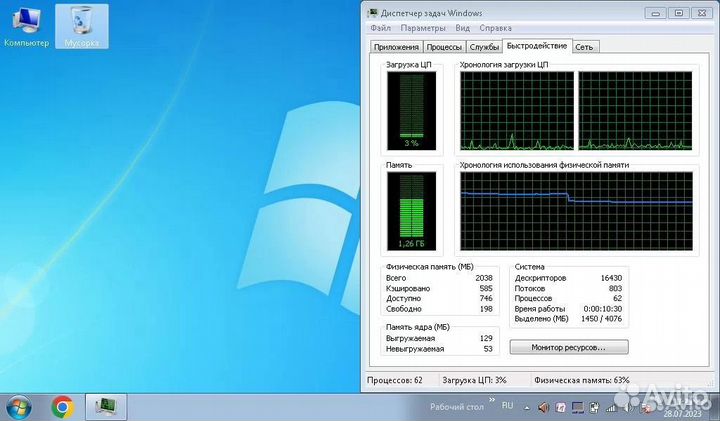Image resolution: width=720 pixels, height=421 pixels.
Task: Click the first CPU history graph
Action: (x=517, y=111)
